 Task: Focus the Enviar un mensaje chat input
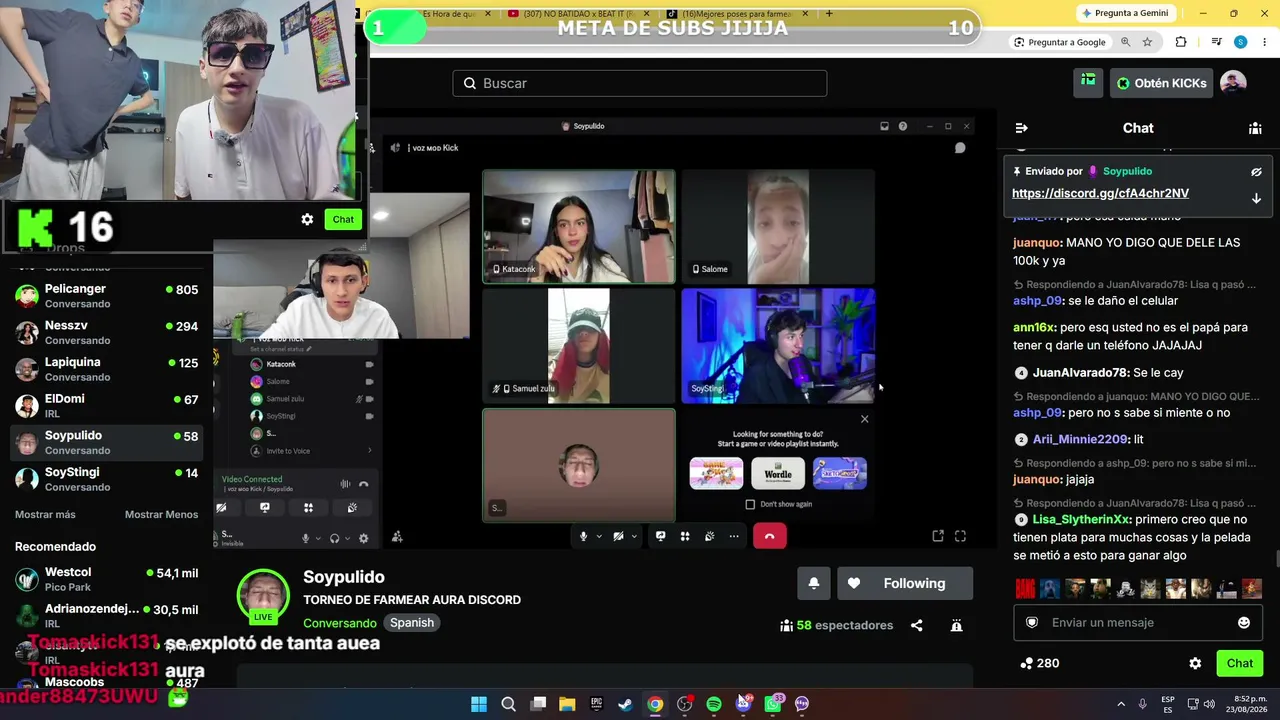1138,622
